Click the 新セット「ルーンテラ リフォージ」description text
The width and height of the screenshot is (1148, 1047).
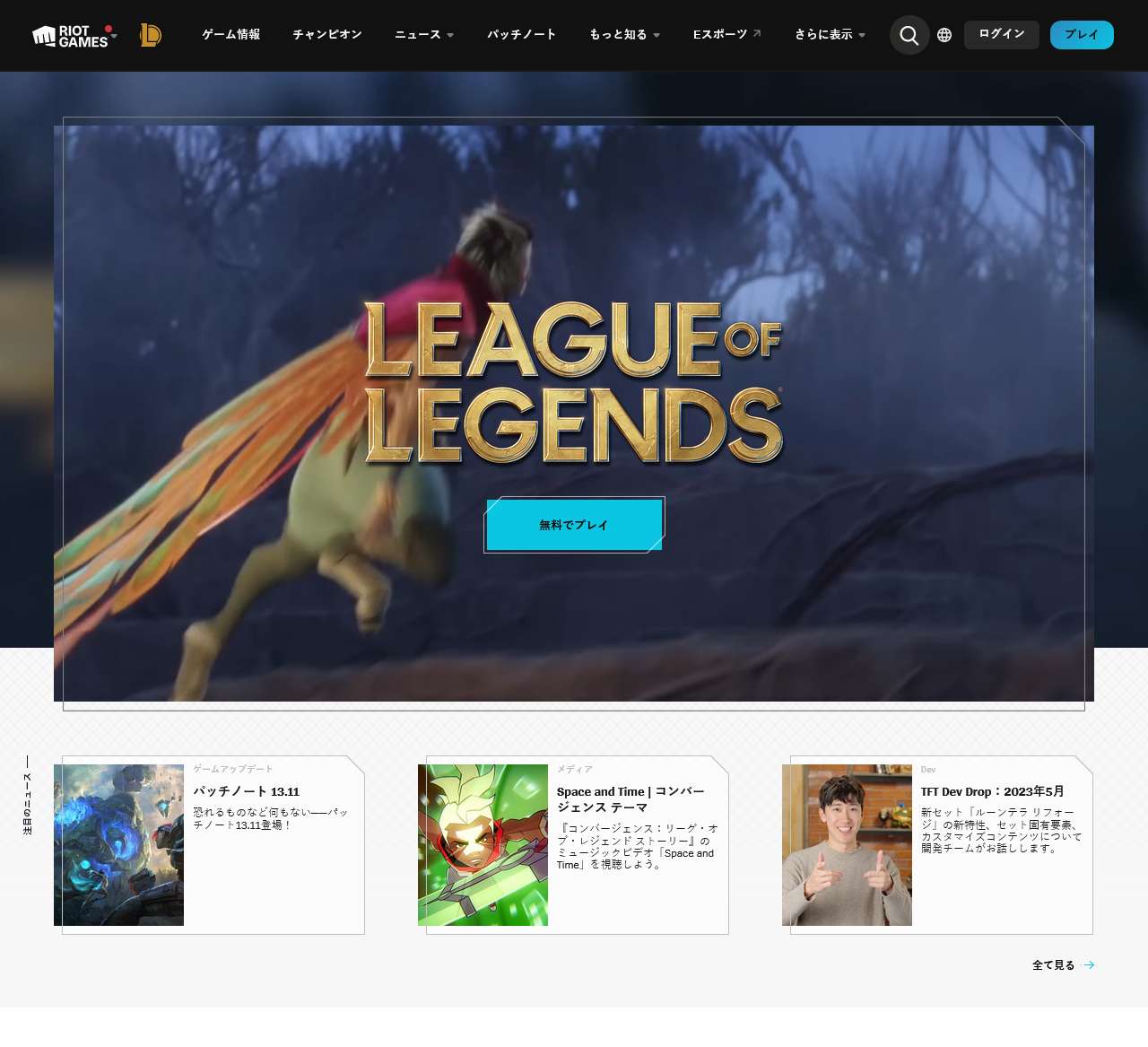(1001, 830)
